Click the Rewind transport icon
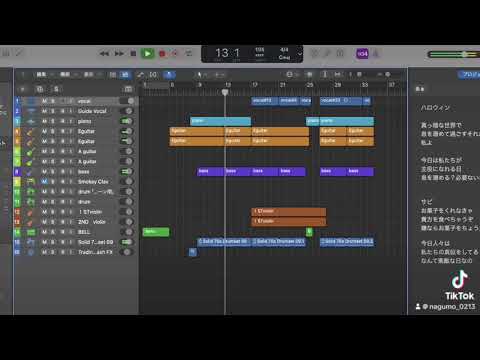The image size is (480, 360). [104, 53]
